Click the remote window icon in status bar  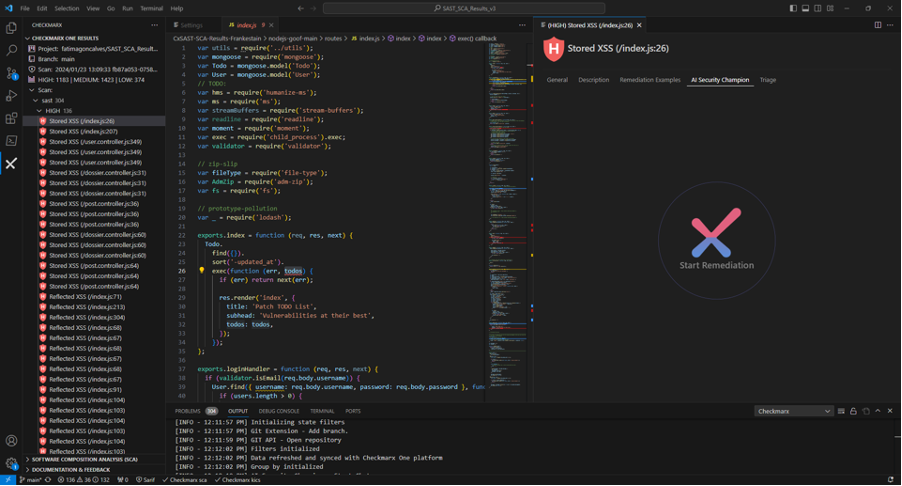click(8, 480)
